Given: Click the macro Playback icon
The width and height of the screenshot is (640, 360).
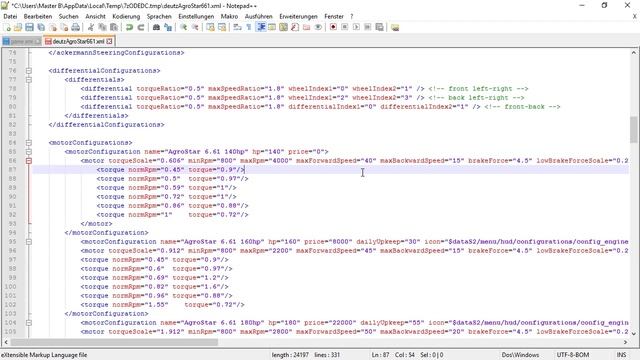Looking at the screenshot, I should pos(356,27).
